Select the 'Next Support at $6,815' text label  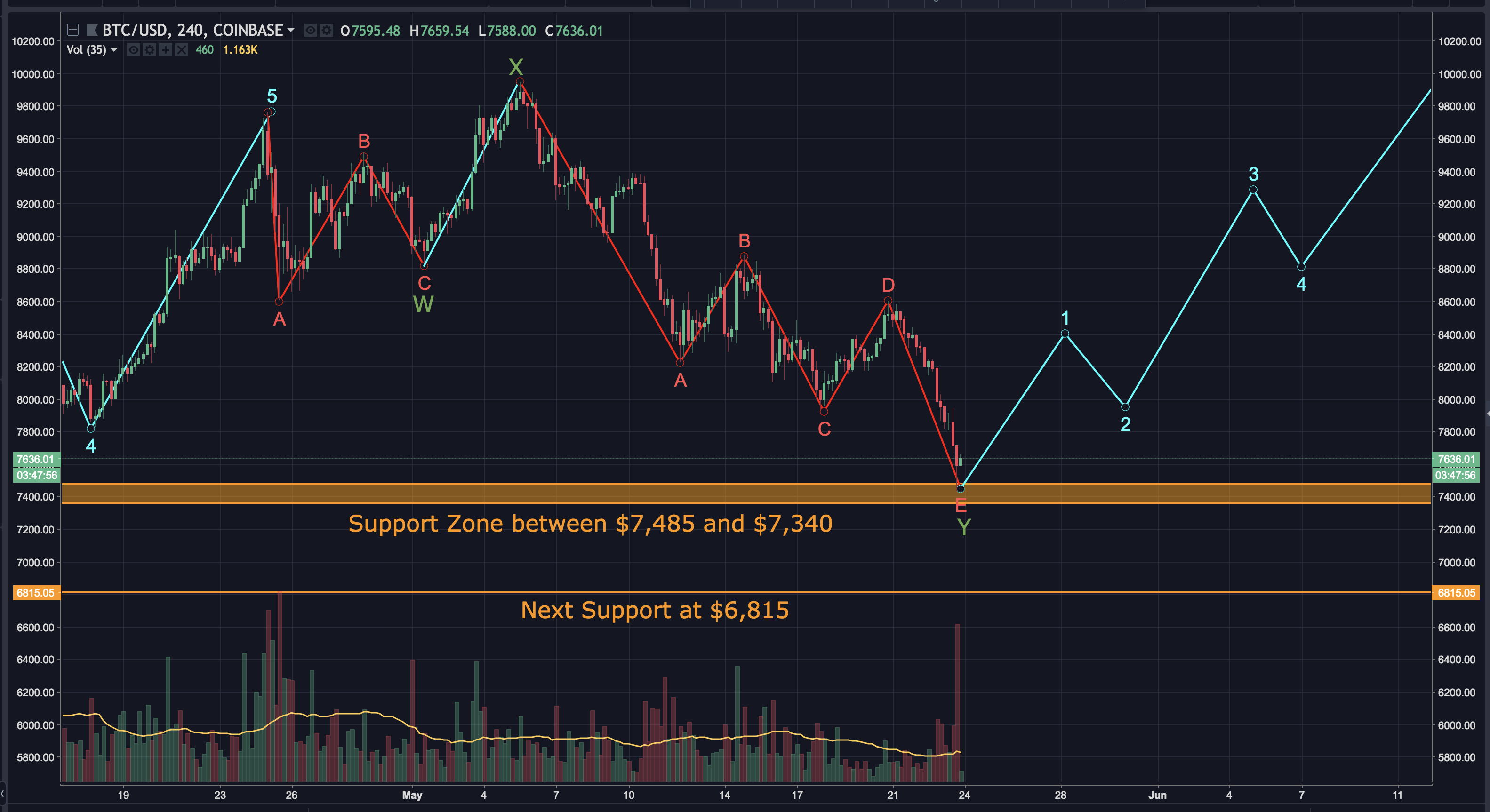(x=654, y=610)
